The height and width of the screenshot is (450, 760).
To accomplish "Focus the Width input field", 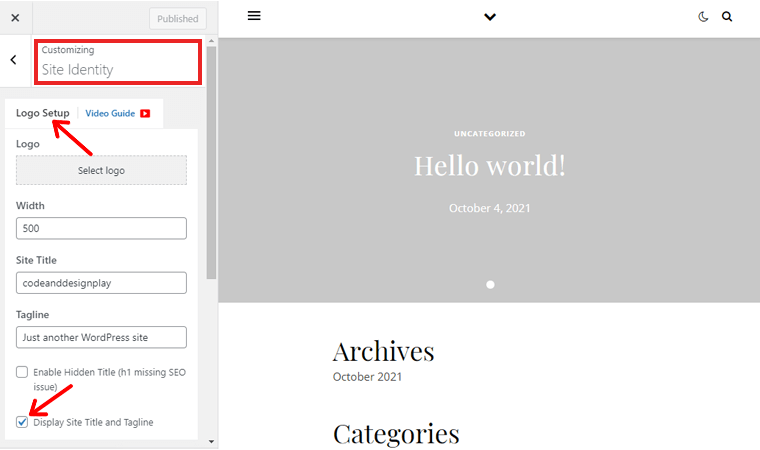I will [x=101, y=228].
